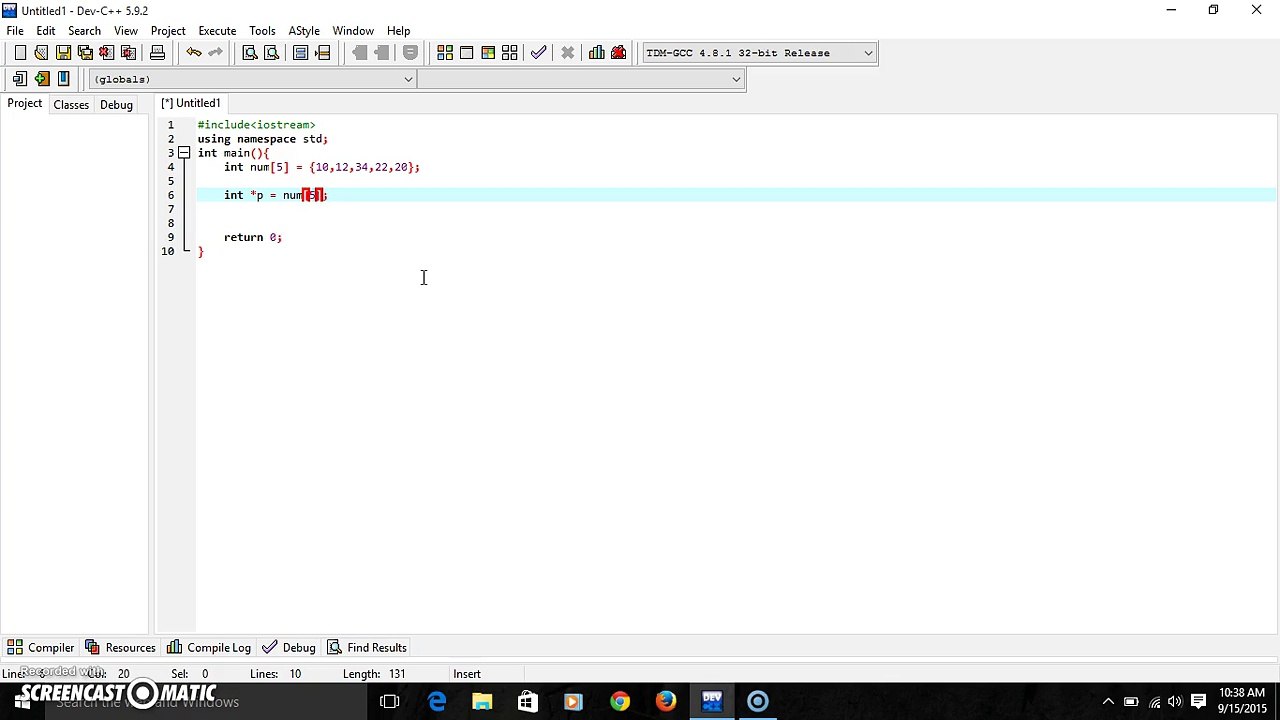Viewport: 1280px width, 720px height.
Task: Open the Search menu
Action: point(84,31)
